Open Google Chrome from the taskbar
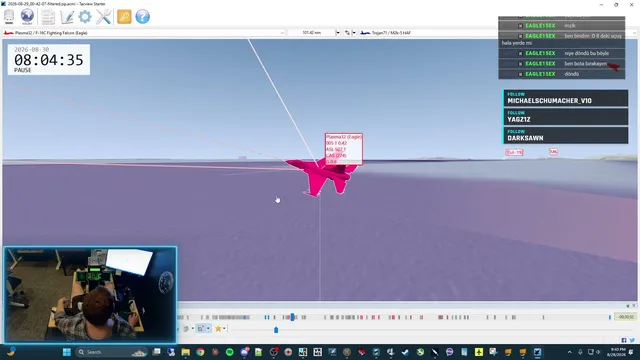Screen dimensions: 640x360 point(200,352)
